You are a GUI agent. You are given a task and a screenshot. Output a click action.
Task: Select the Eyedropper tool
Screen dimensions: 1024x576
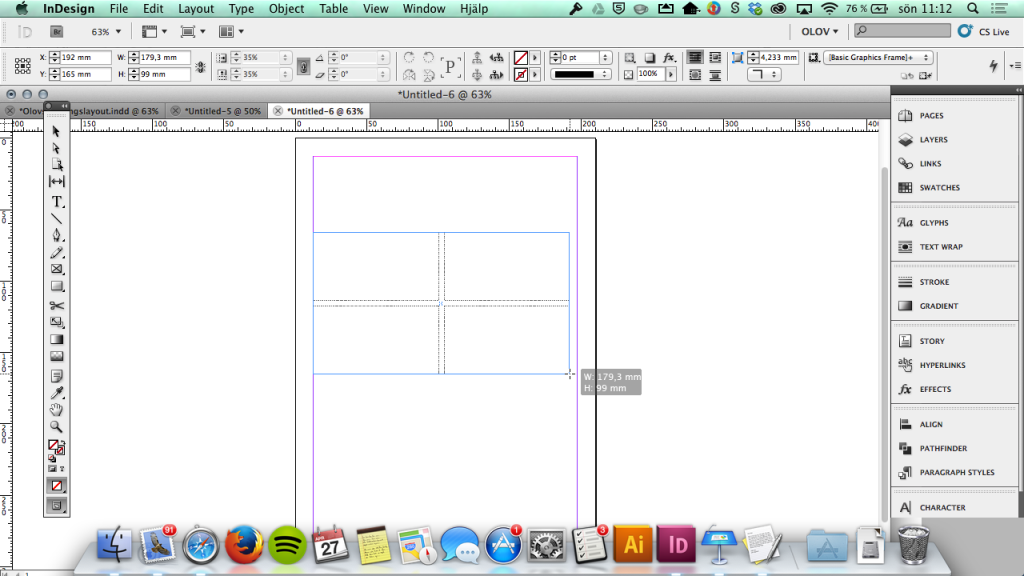pos(57,392)
